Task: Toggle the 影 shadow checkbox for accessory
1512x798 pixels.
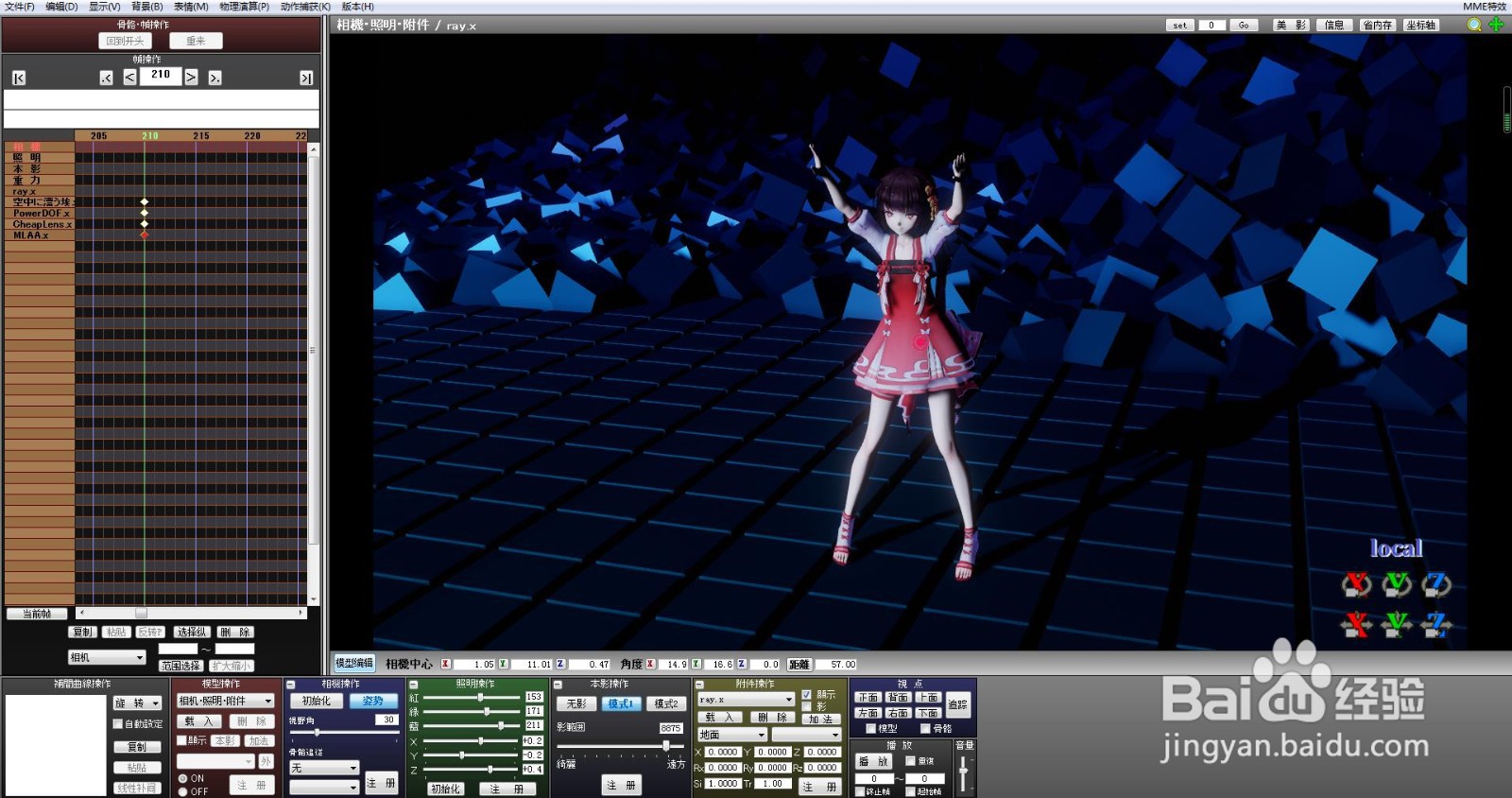Action: pos(807,706)
